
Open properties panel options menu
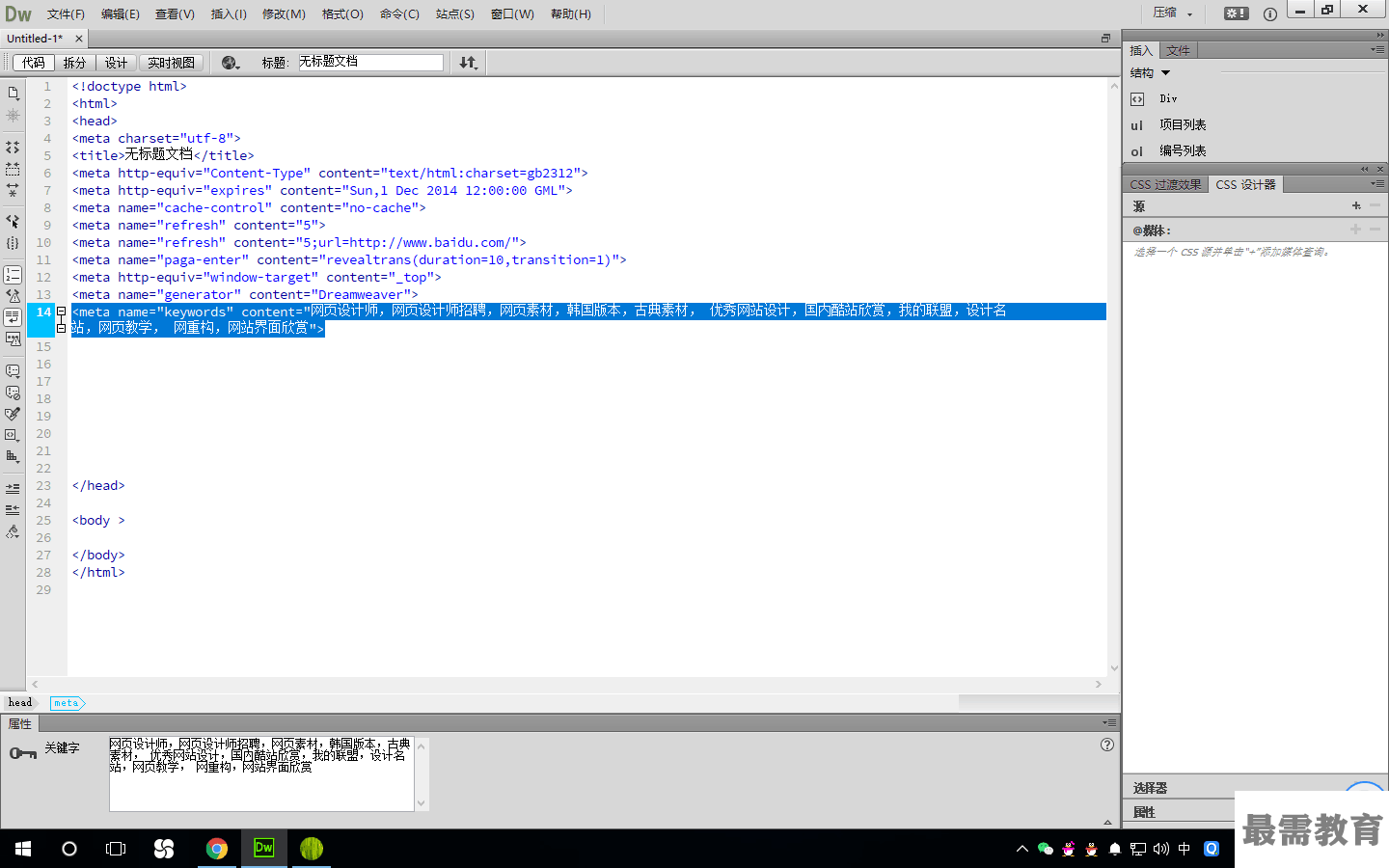(1110, 722)
